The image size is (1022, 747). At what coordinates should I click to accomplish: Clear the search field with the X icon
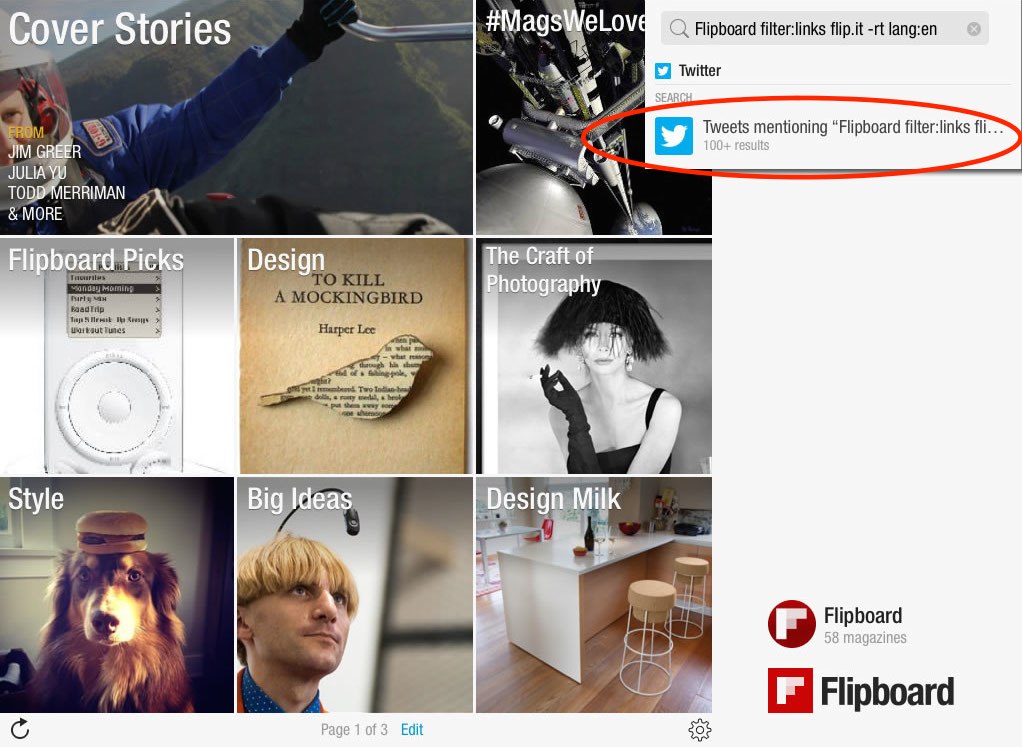tap(974, 29)
